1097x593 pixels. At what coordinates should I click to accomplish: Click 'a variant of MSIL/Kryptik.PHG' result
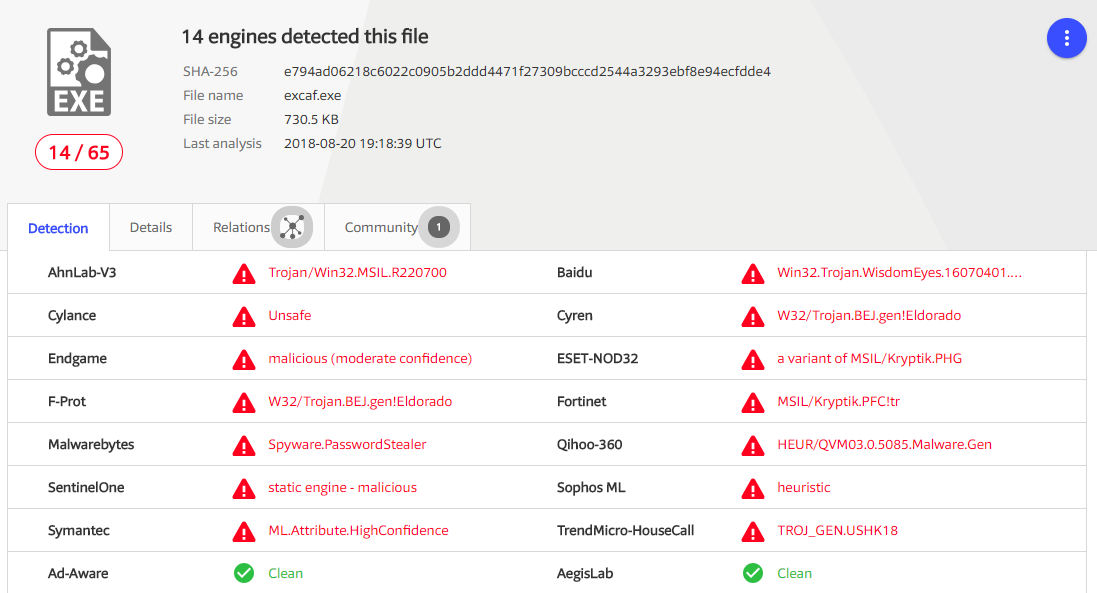(x=869, y=359)
